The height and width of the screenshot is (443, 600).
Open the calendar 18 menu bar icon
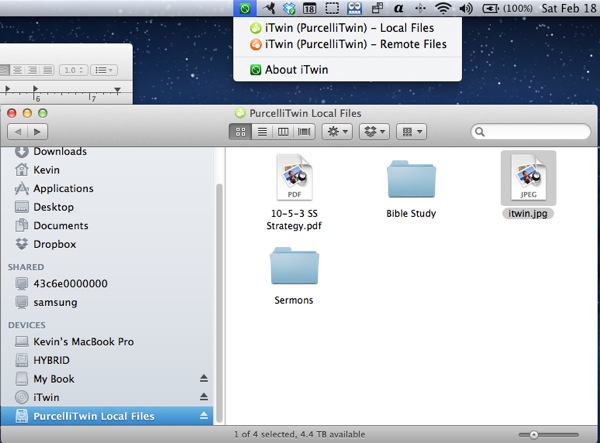309,8
